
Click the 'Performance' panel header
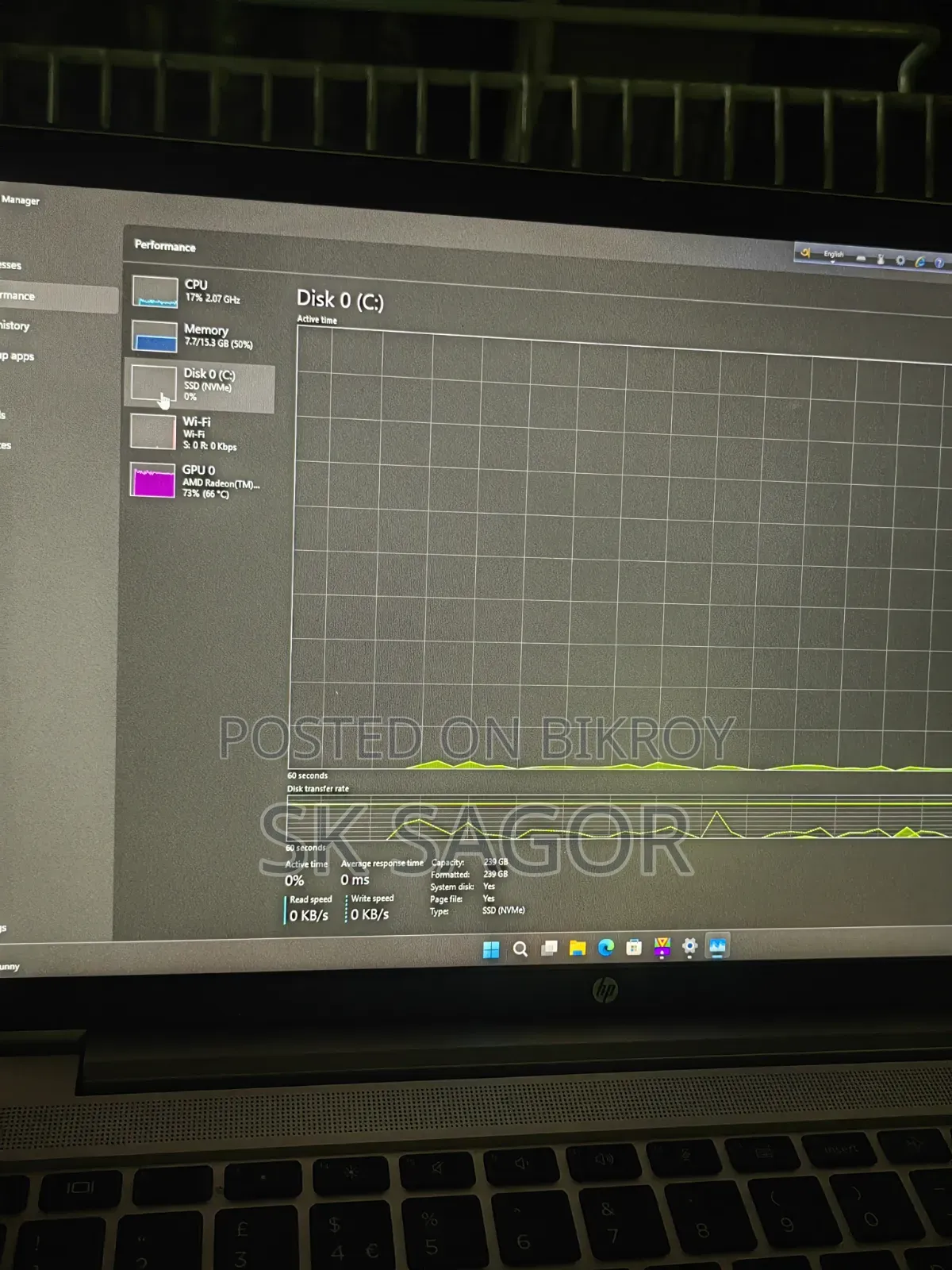[x=165, y=246]
